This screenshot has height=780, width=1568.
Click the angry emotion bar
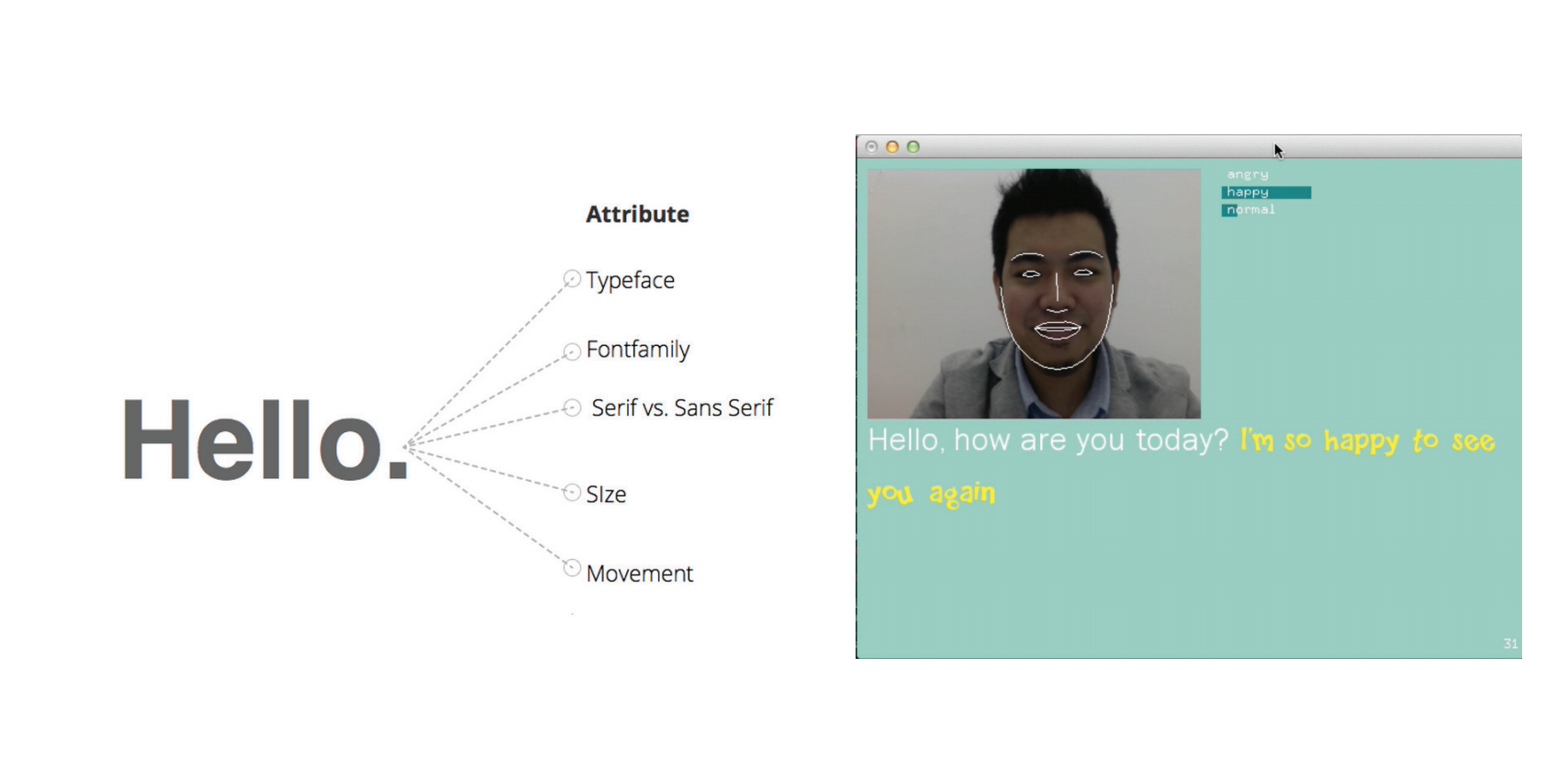1248,174
